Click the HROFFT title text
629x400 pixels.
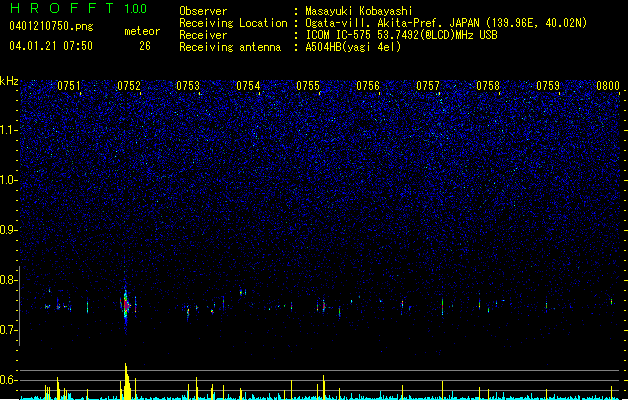tap(62, 8)
